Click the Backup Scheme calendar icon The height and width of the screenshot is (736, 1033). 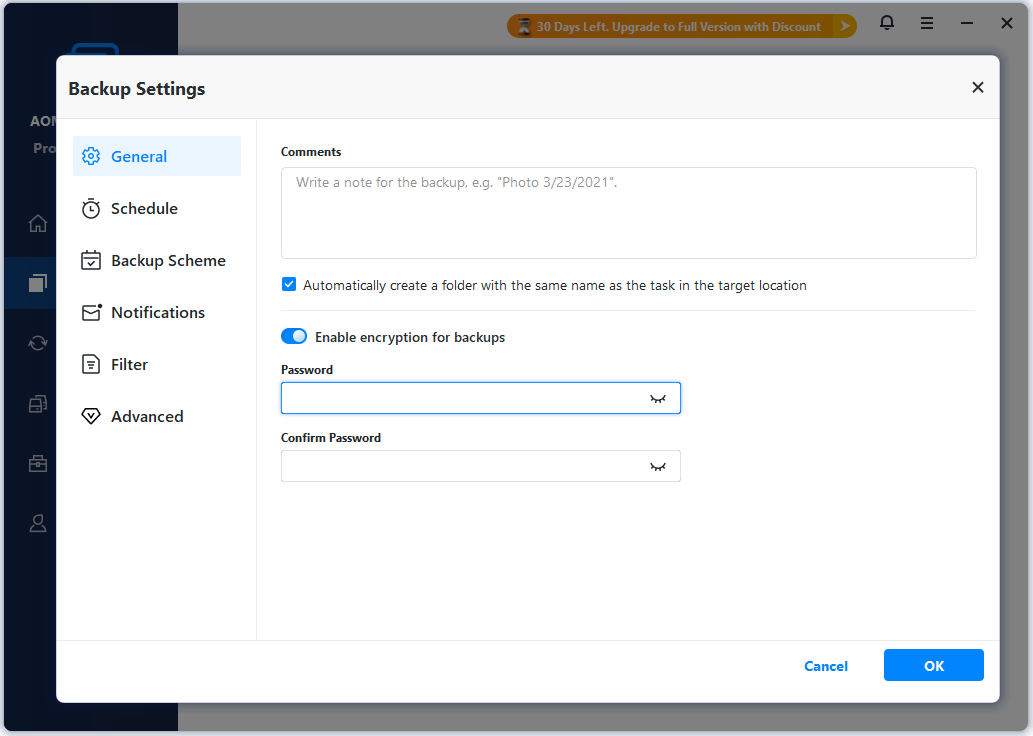click(x=91, y=260)
